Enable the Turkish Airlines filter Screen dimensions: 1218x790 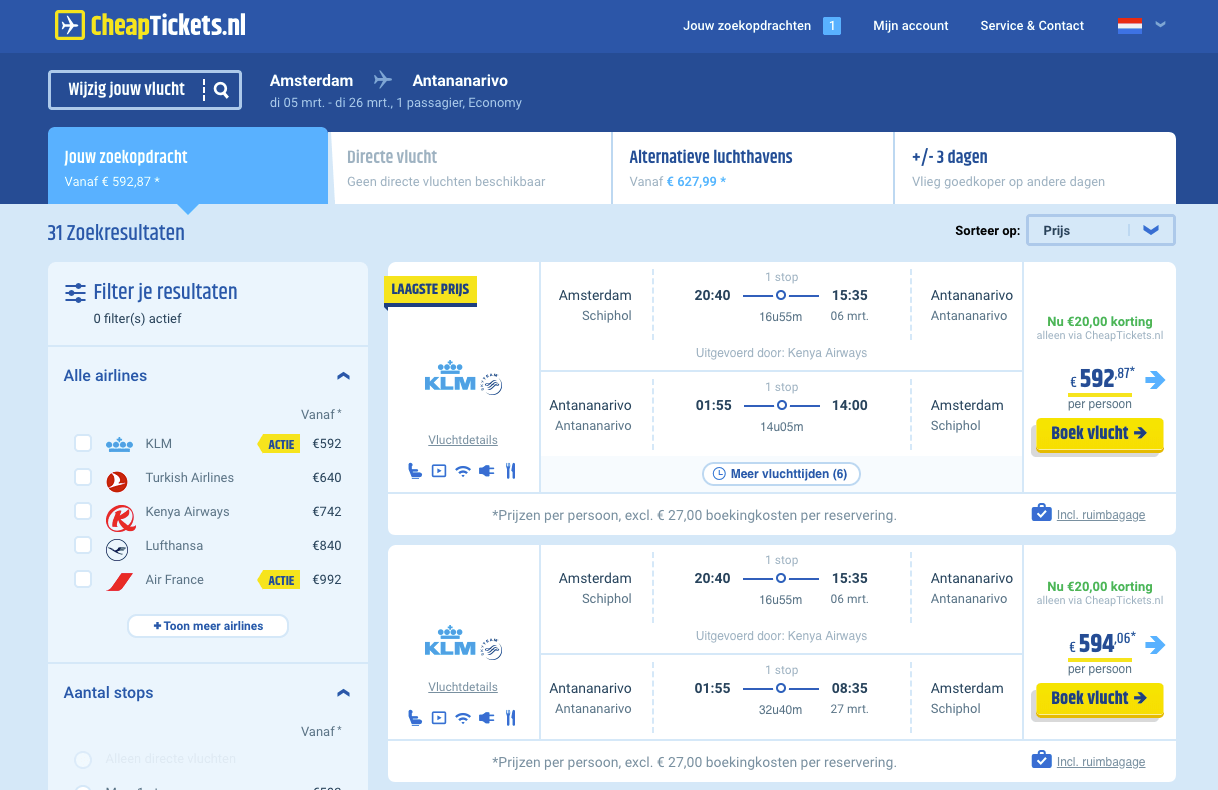coord(85,477)
